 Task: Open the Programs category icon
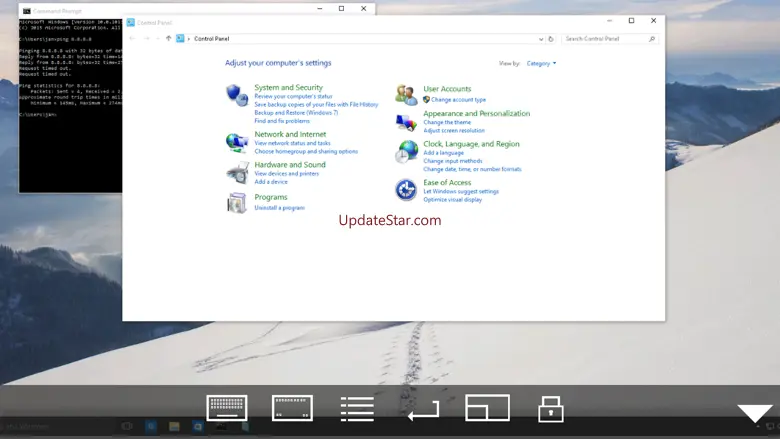(x=237, y=203)
